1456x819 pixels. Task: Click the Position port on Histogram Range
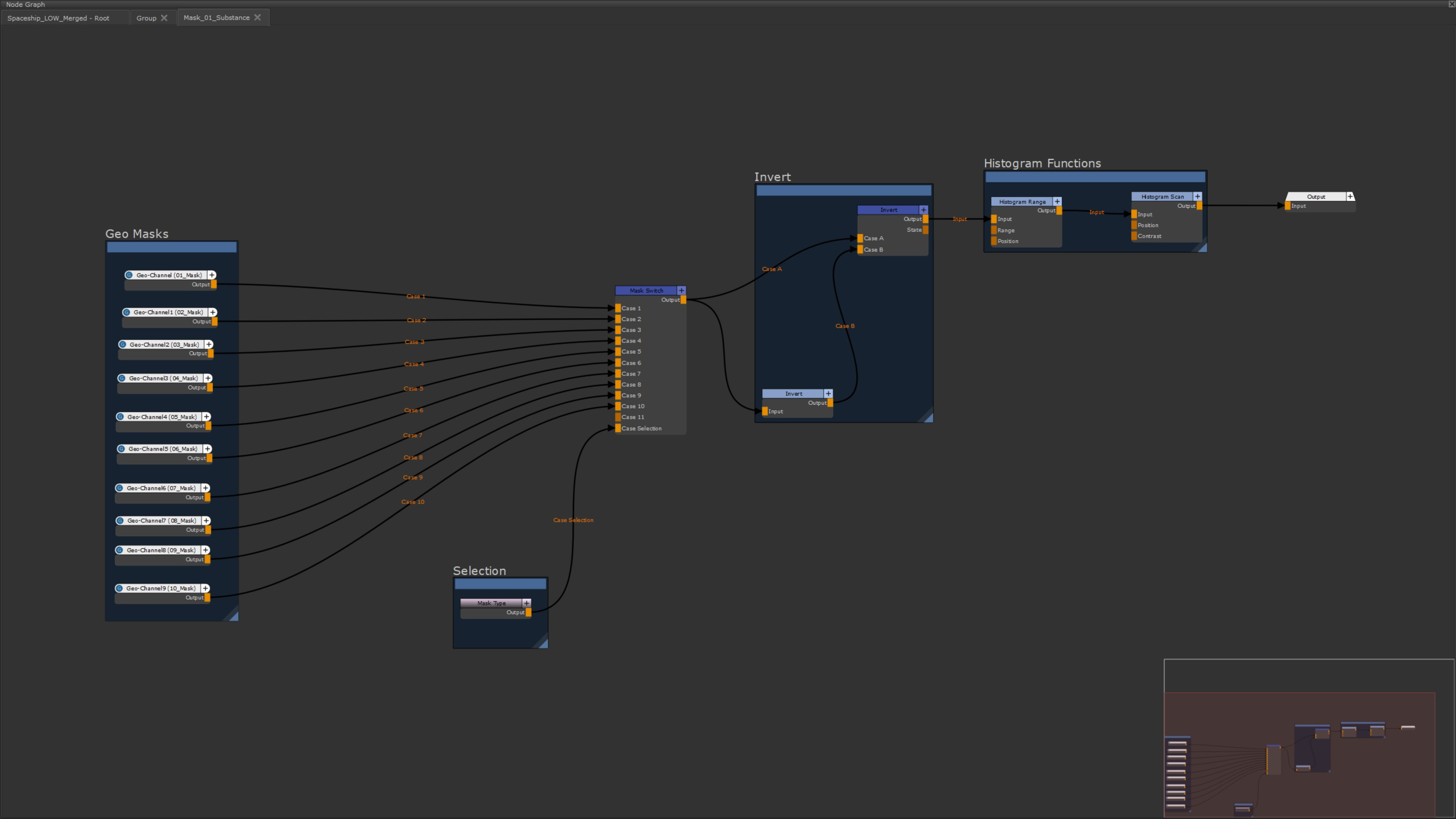(x=994, y=241)
